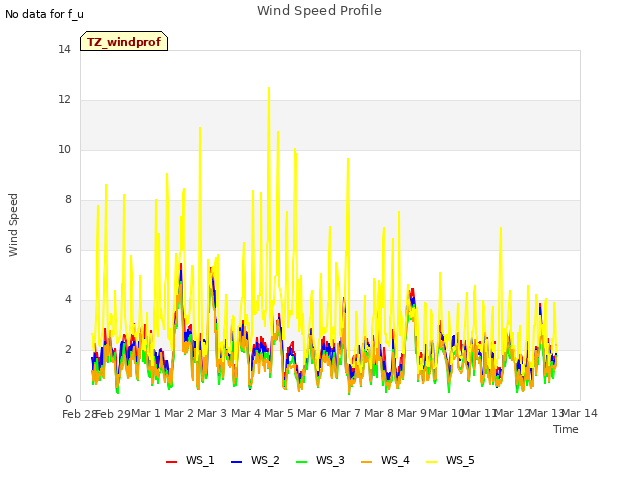Click the Mar 2 x-axis tick label

(x=179, y=413)
